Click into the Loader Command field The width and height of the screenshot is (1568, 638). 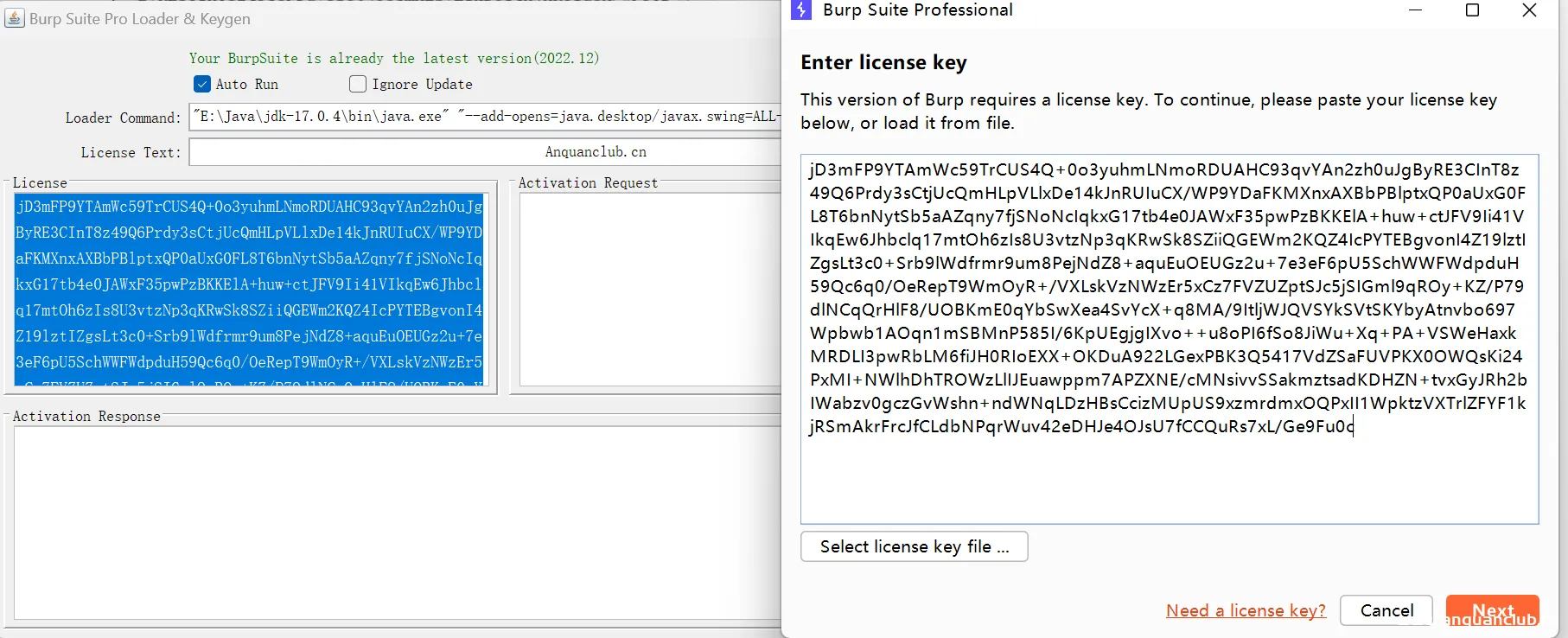point(484,117)
